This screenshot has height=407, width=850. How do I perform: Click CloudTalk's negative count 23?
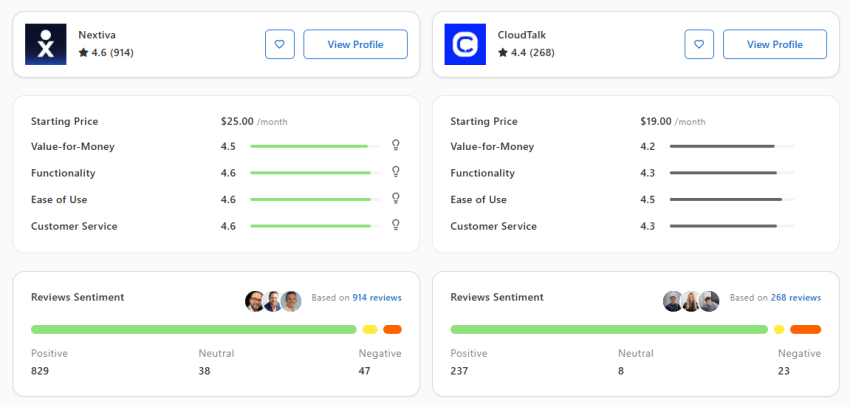point(784,371)
